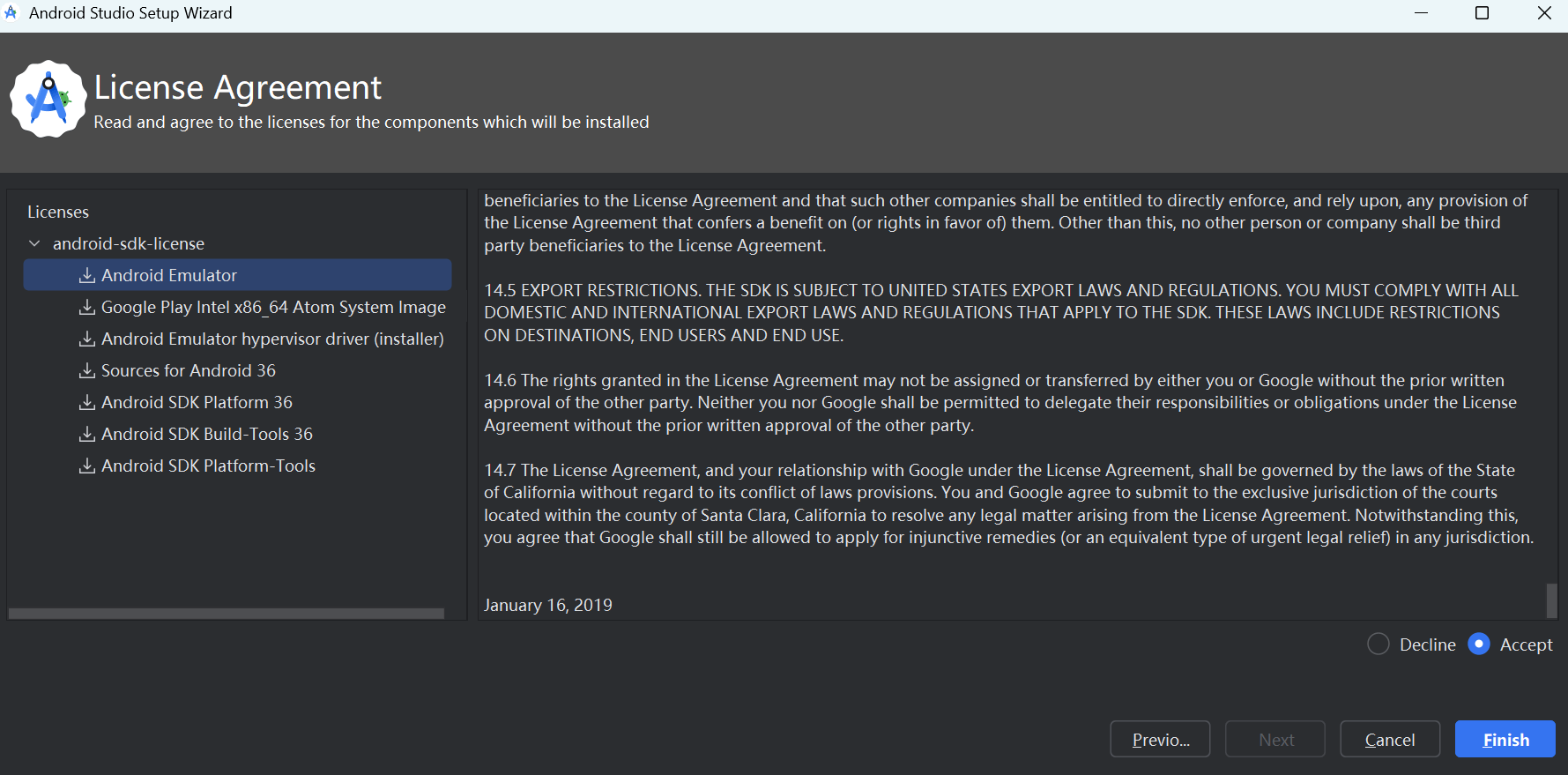Select Sources for Android 36 in list
The image size is (1568, 775).
pyautogui.click(x=188, y=371)
